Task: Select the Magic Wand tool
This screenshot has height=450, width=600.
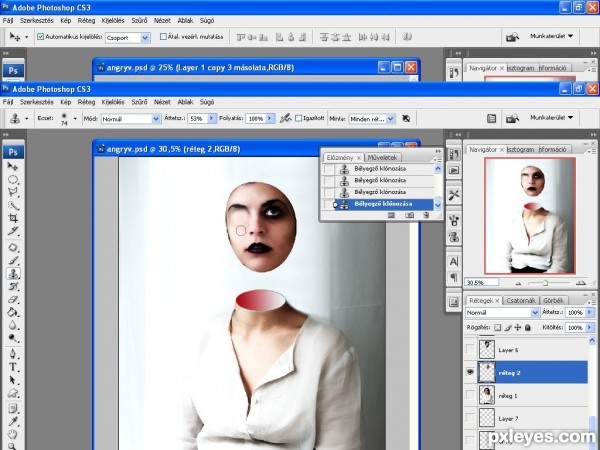Action: pos(13,205)
